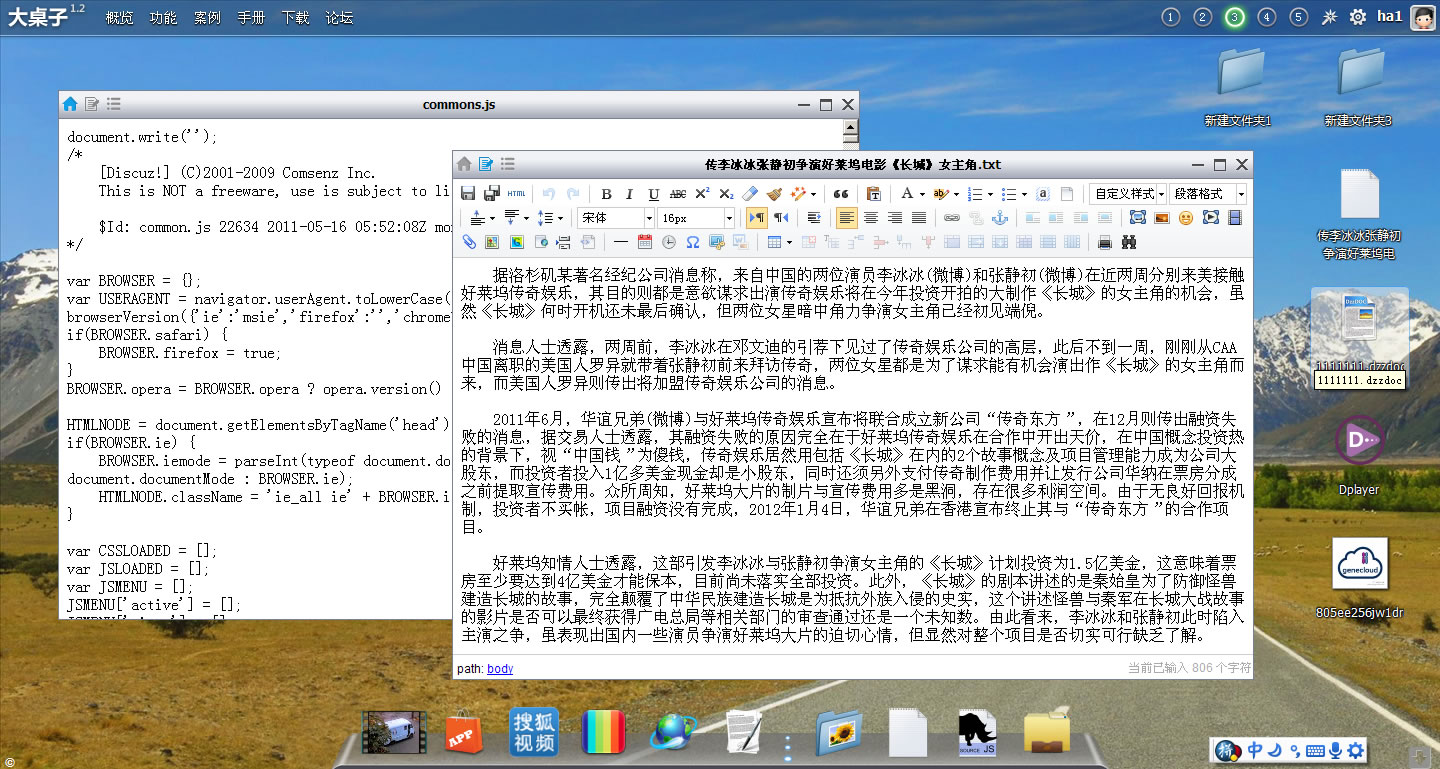Viewport: 1440px width, 769px height.
Task: Toggle left-to-right text direction
Action: point(757,218)
